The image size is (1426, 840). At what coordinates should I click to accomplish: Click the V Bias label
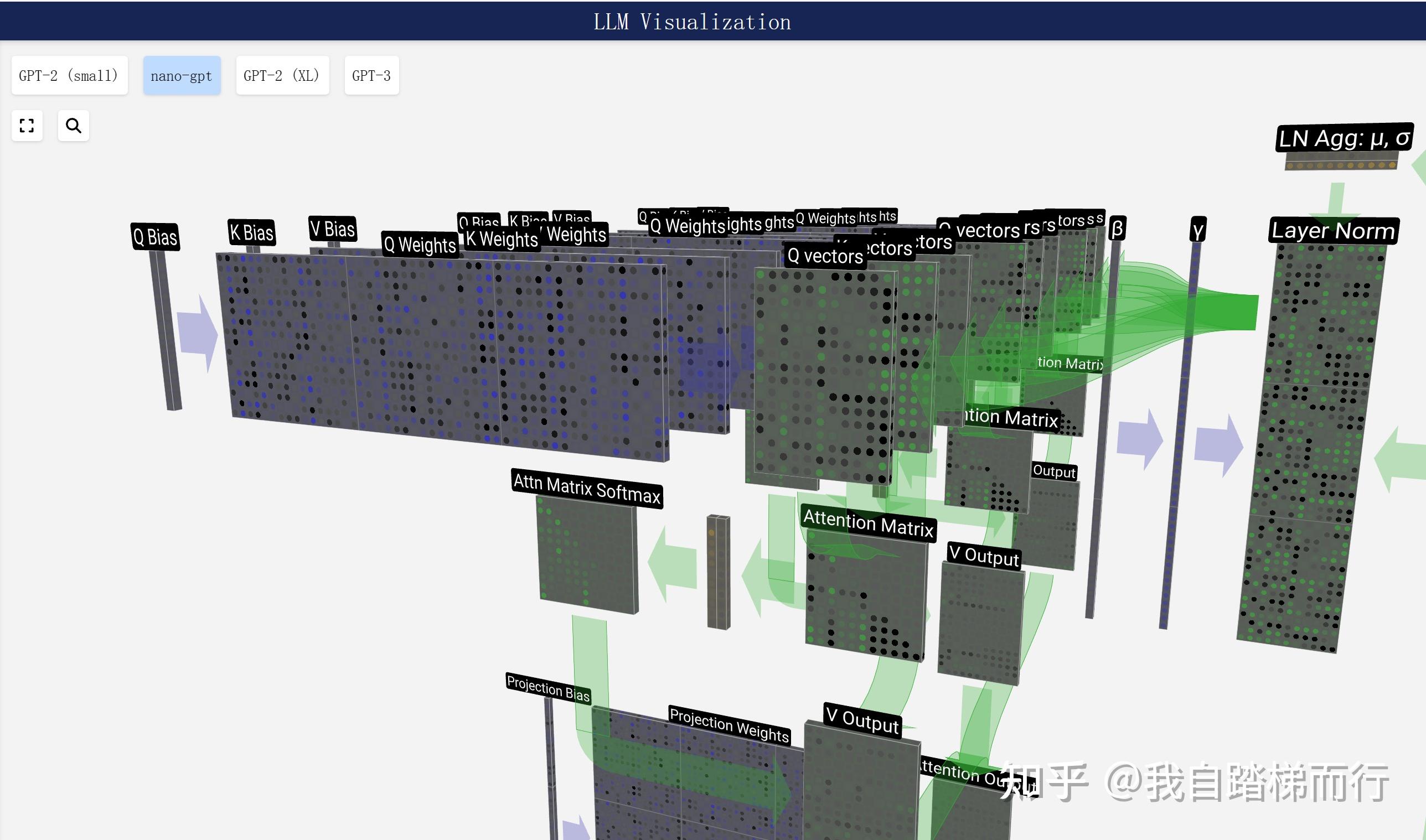333,229
